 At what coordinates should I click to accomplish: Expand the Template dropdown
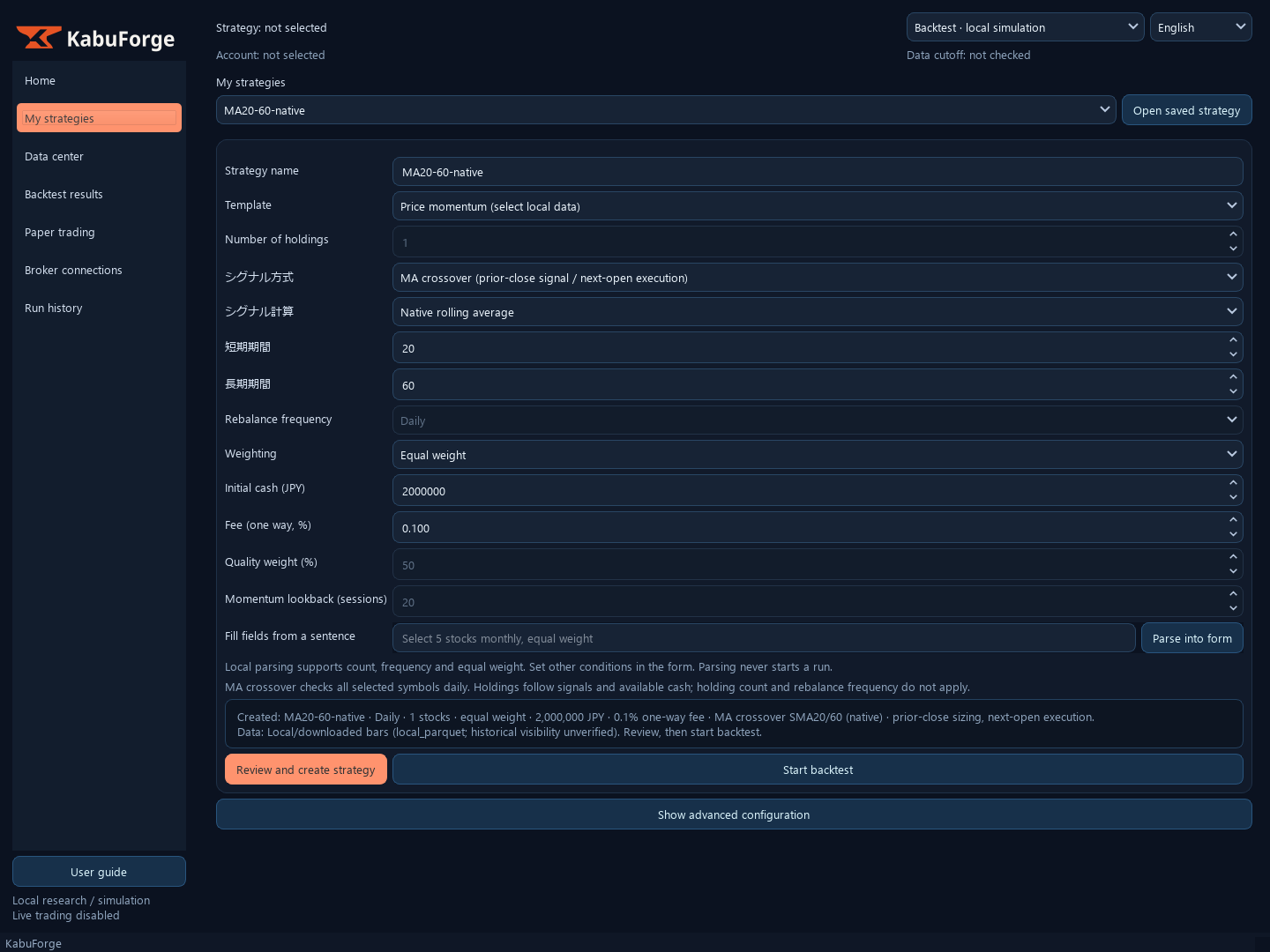818,206
